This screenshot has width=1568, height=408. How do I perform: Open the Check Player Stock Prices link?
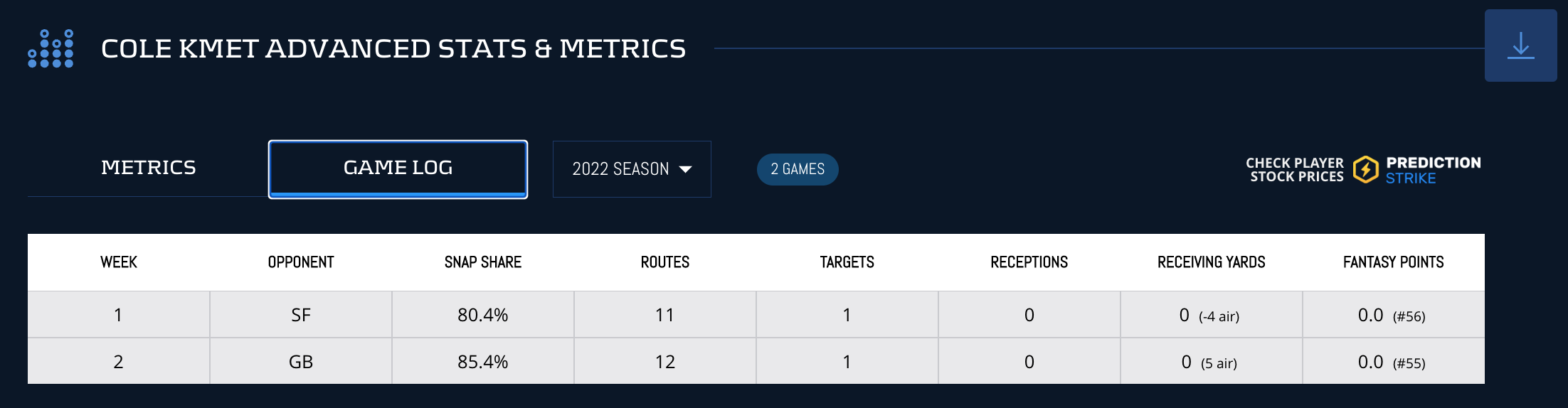point(1296,170)
